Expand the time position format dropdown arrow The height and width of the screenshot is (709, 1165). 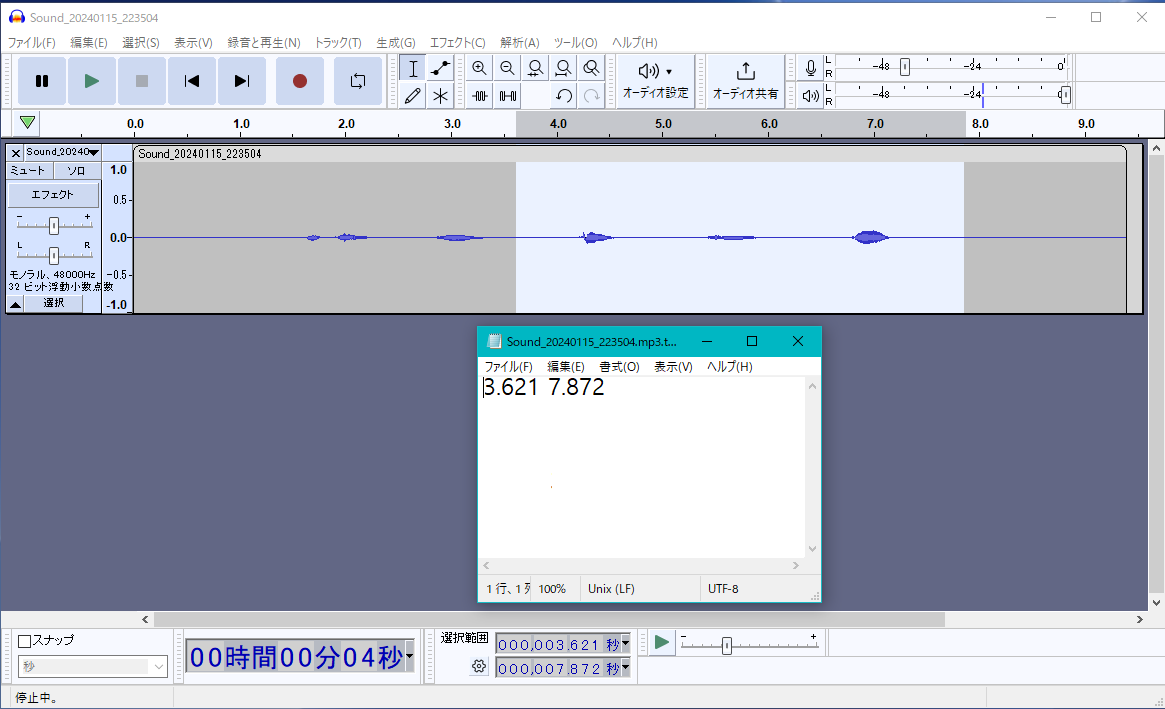409,657
